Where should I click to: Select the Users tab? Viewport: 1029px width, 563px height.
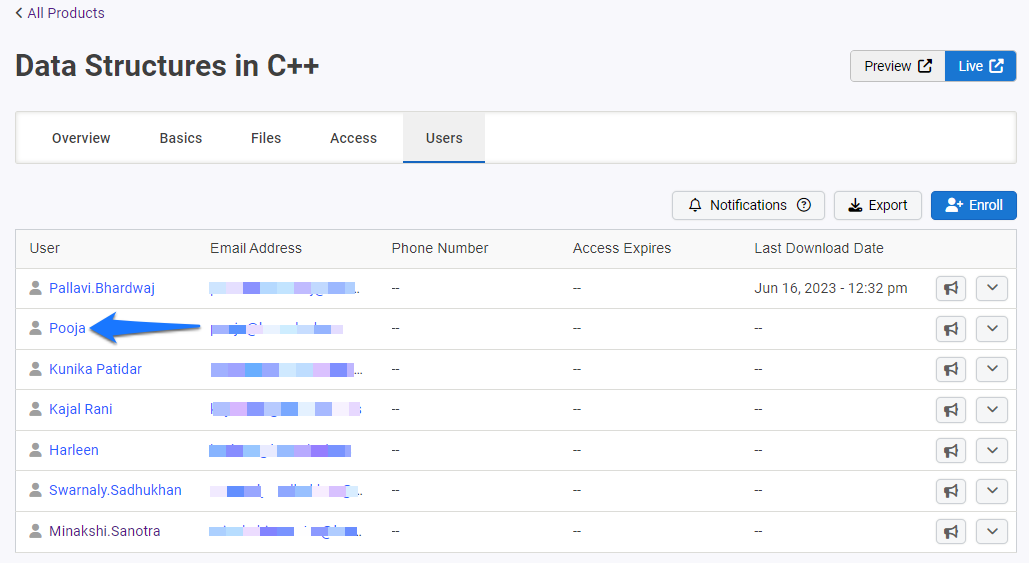[444, 138]
